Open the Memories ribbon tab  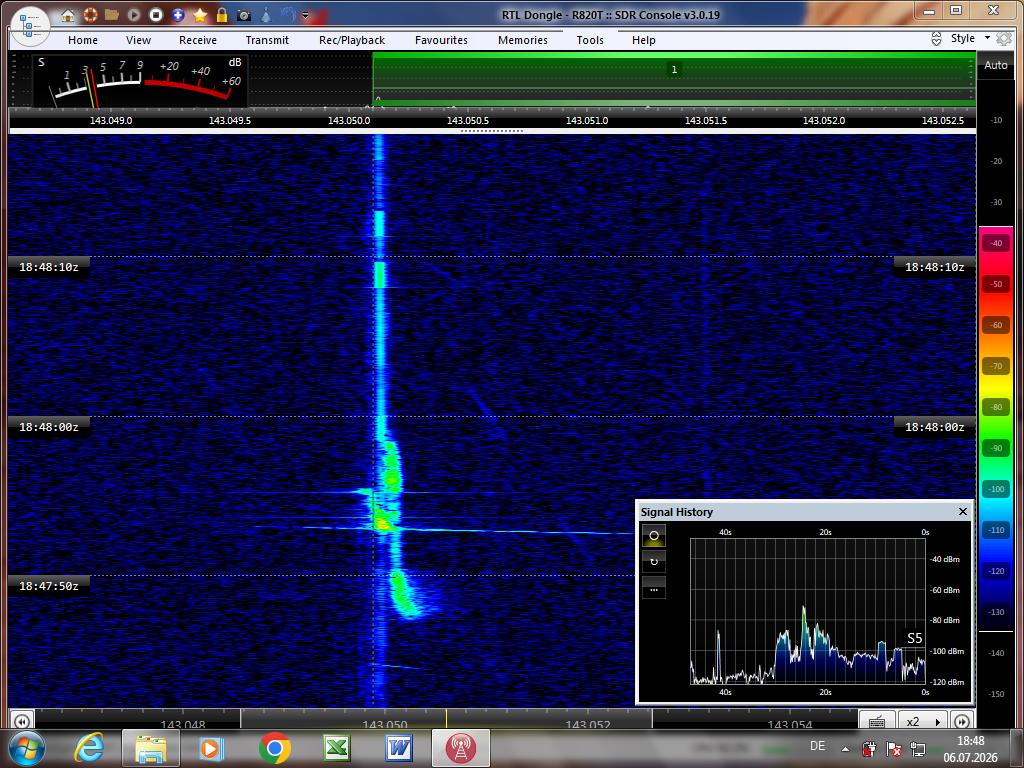[523, 40]
